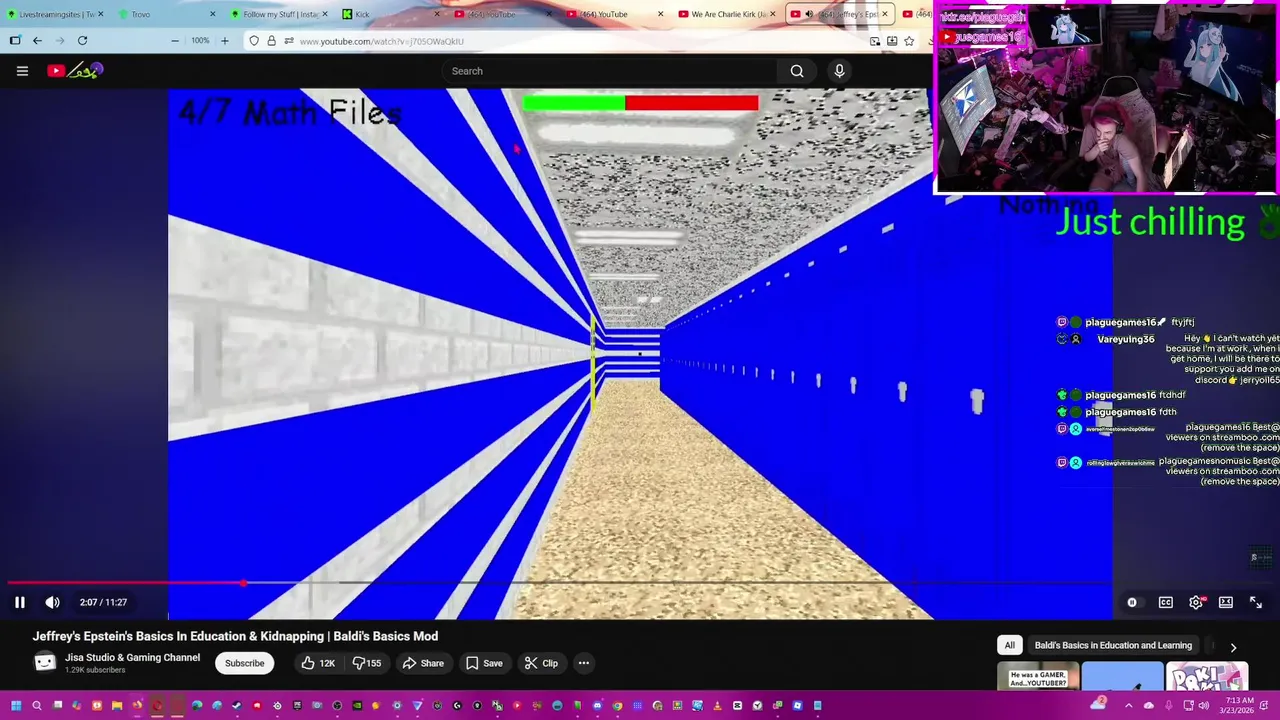Save the video to a playlist
This screenshot has height=720, width=1280.
click(x=484, y=663)
